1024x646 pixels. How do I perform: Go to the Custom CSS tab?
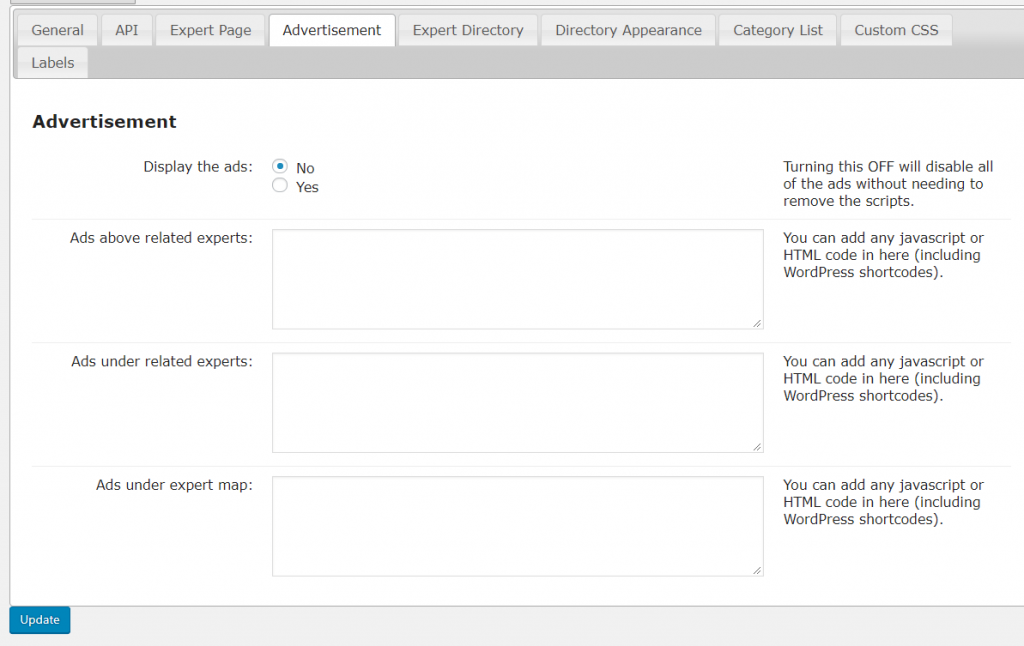[896, 30]
